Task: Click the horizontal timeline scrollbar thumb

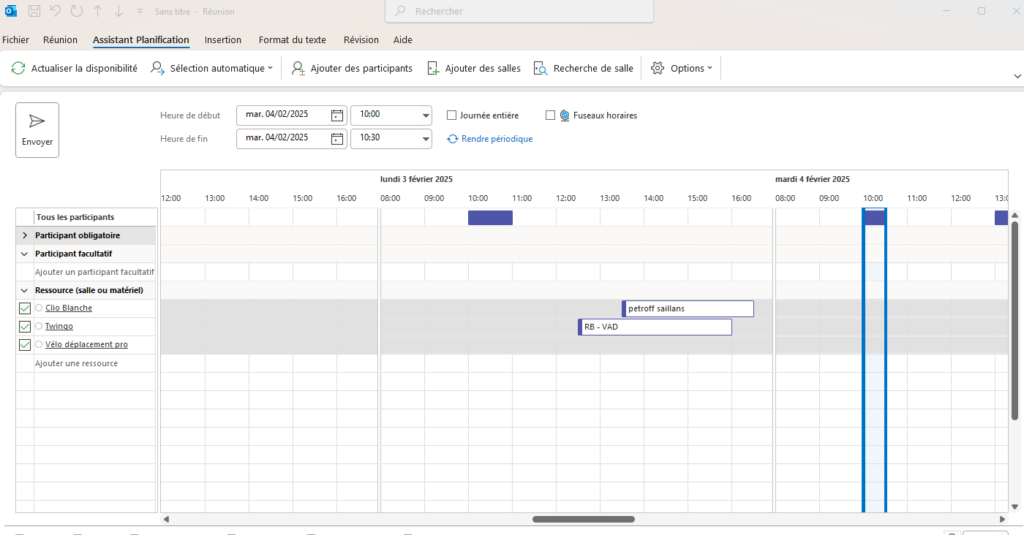Action: (583, 519)
